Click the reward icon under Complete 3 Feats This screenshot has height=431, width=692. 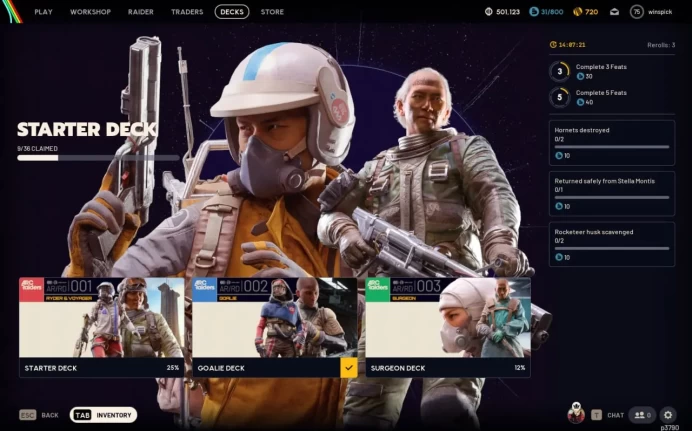pyautogui.click(x=580, y=76)
